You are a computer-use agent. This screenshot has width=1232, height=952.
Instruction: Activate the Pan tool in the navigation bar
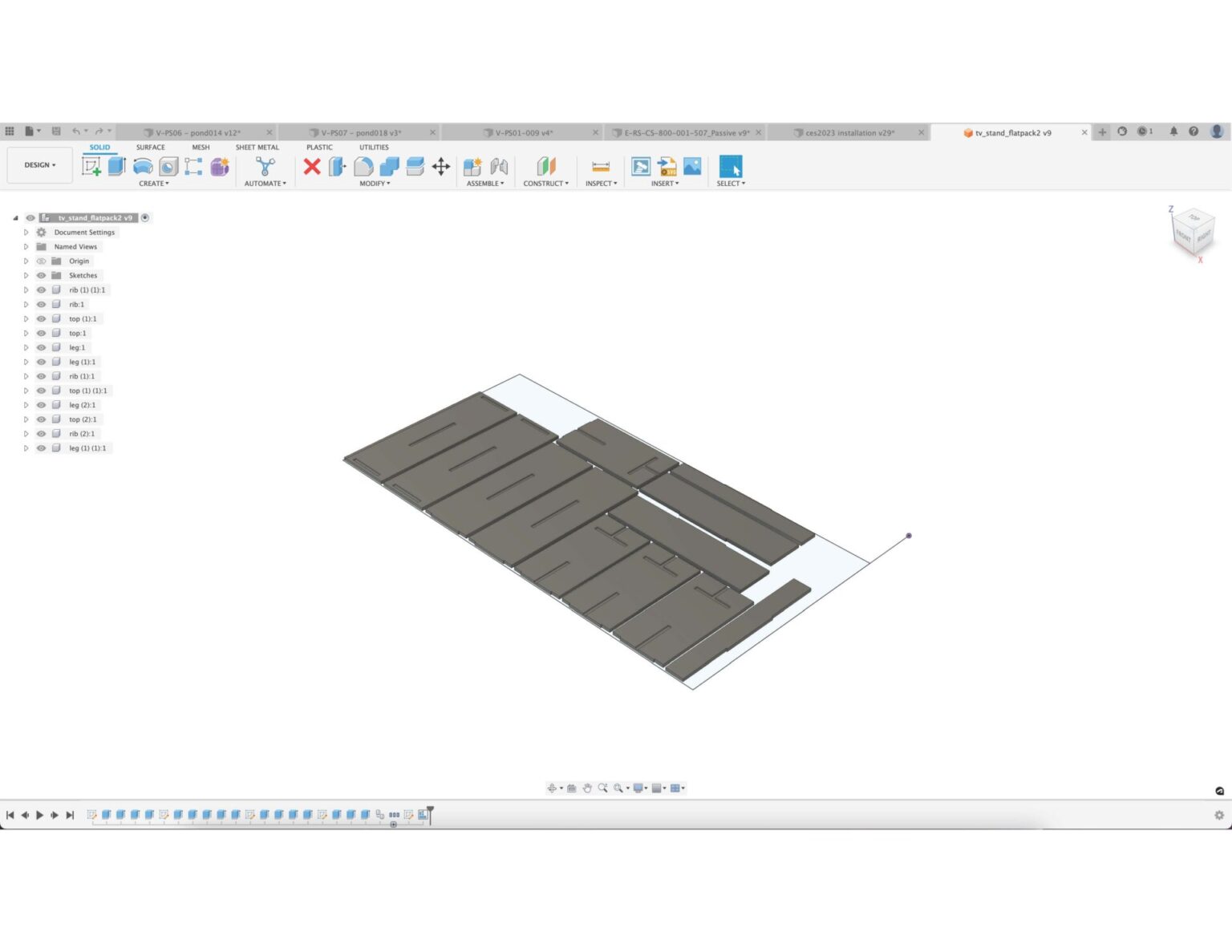coord(588,788)
